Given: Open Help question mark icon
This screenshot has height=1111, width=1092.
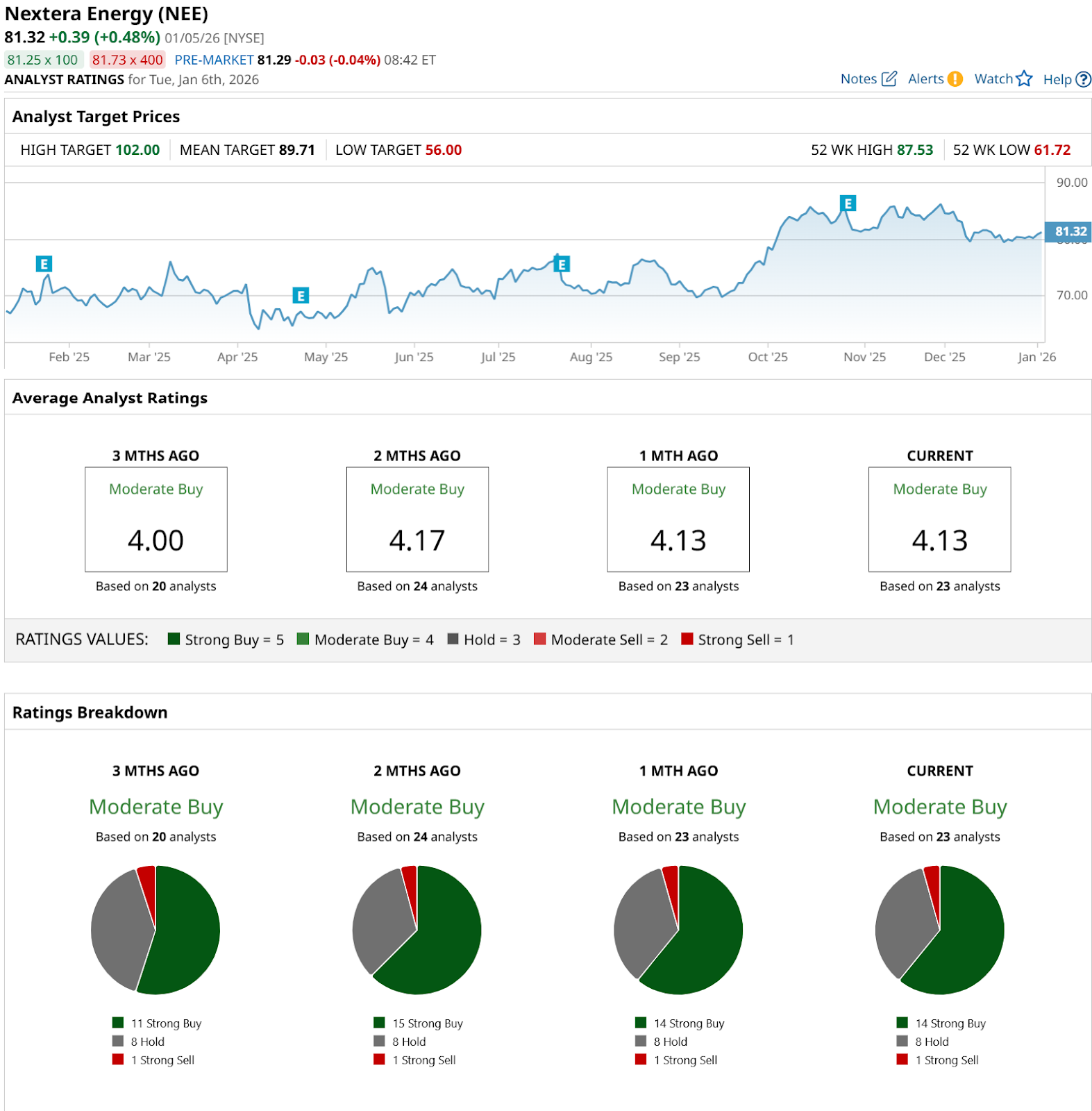Looking at the screenshot, I should click(1083, 80).
